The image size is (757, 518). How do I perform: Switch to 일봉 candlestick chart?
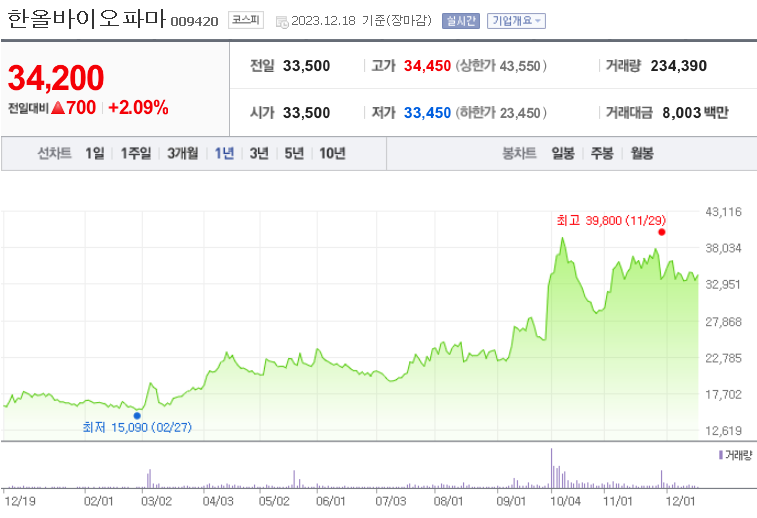563,154
